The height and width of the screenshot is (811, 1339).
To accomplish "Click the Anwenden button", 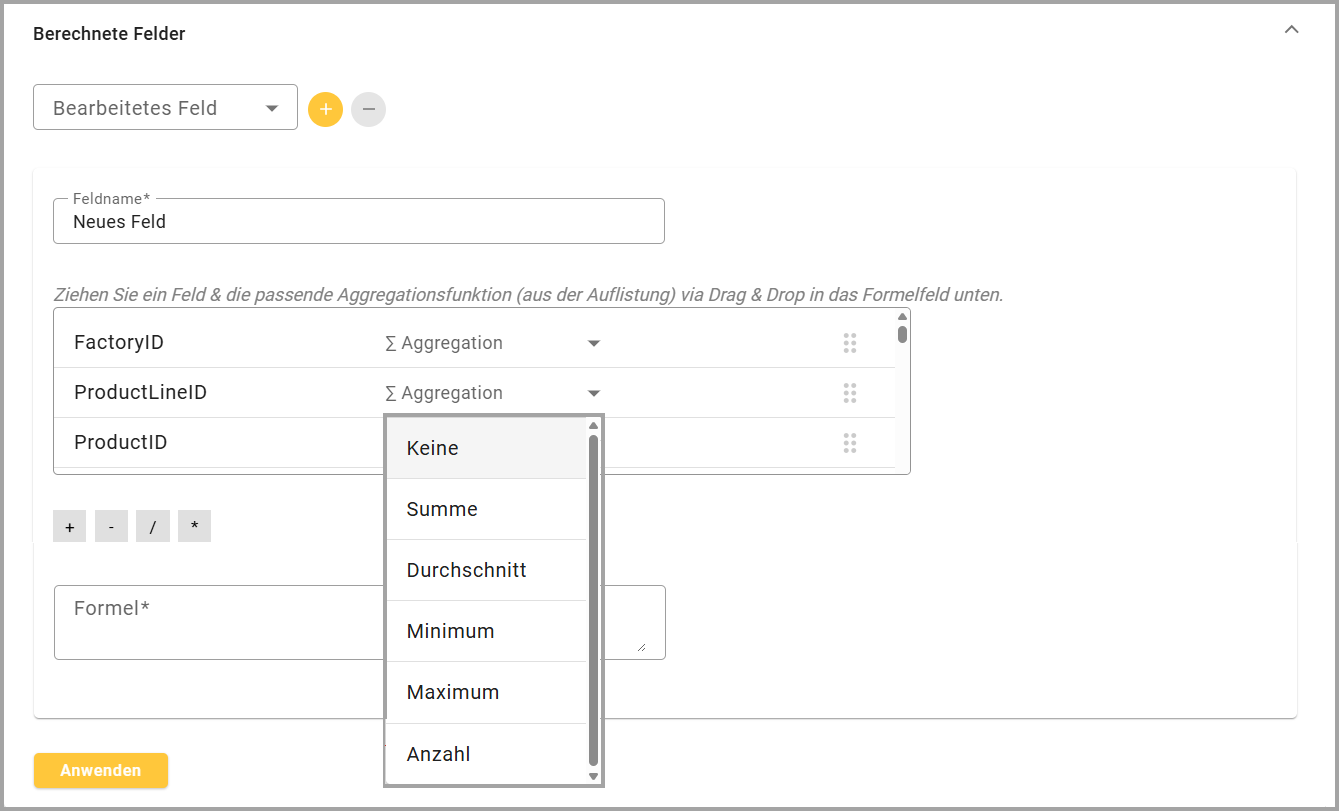I will point(100,770).
